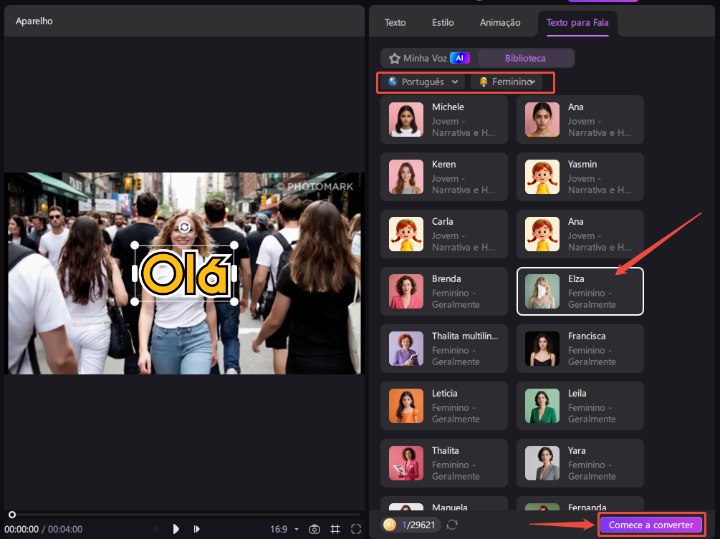Click the 1/29621 credits counter
This screenshot has width=720, height=539.
(418, 525)
